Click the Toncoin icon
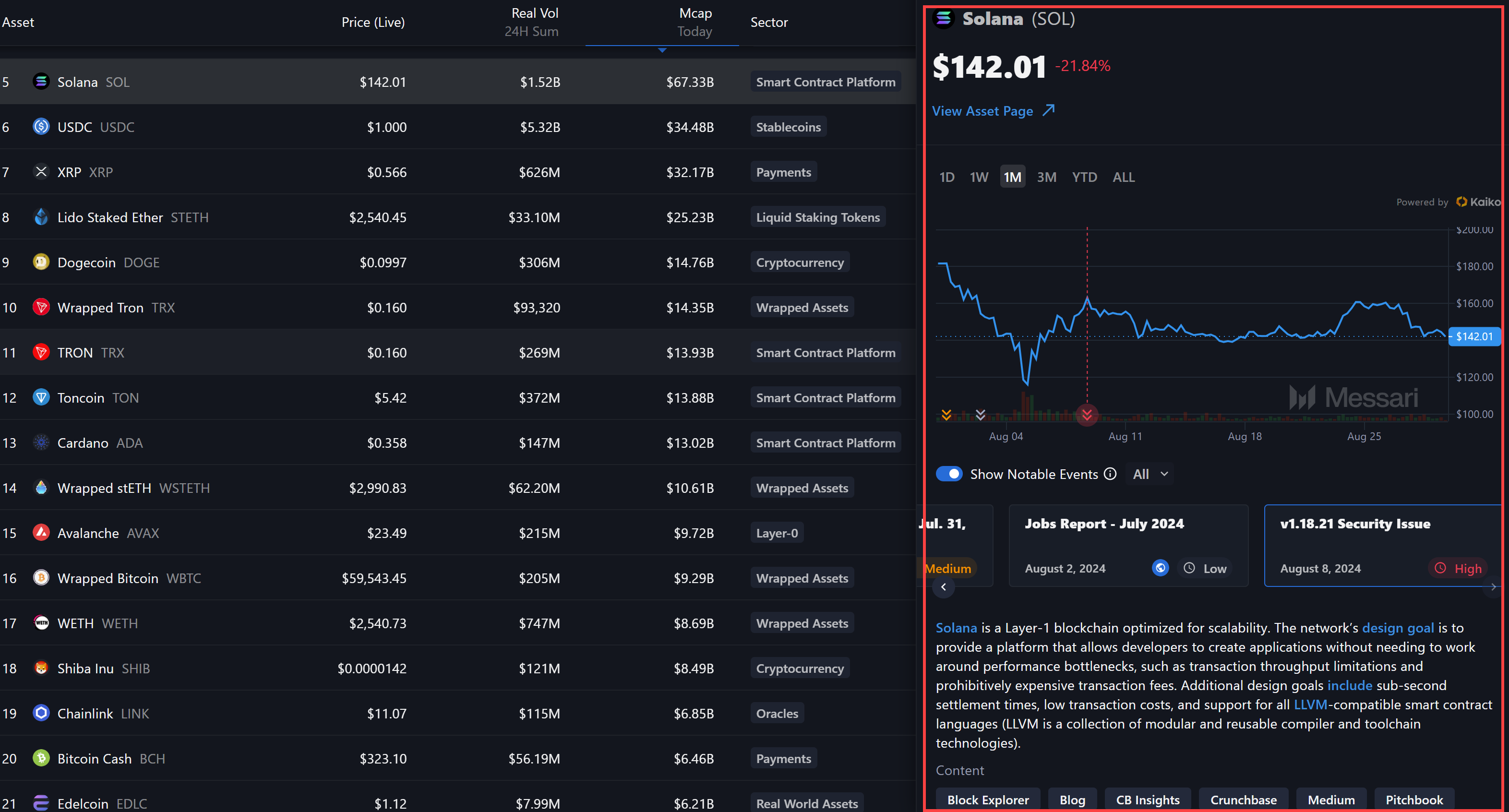This screenshot has height=812, width=1509. pos(41,397)
